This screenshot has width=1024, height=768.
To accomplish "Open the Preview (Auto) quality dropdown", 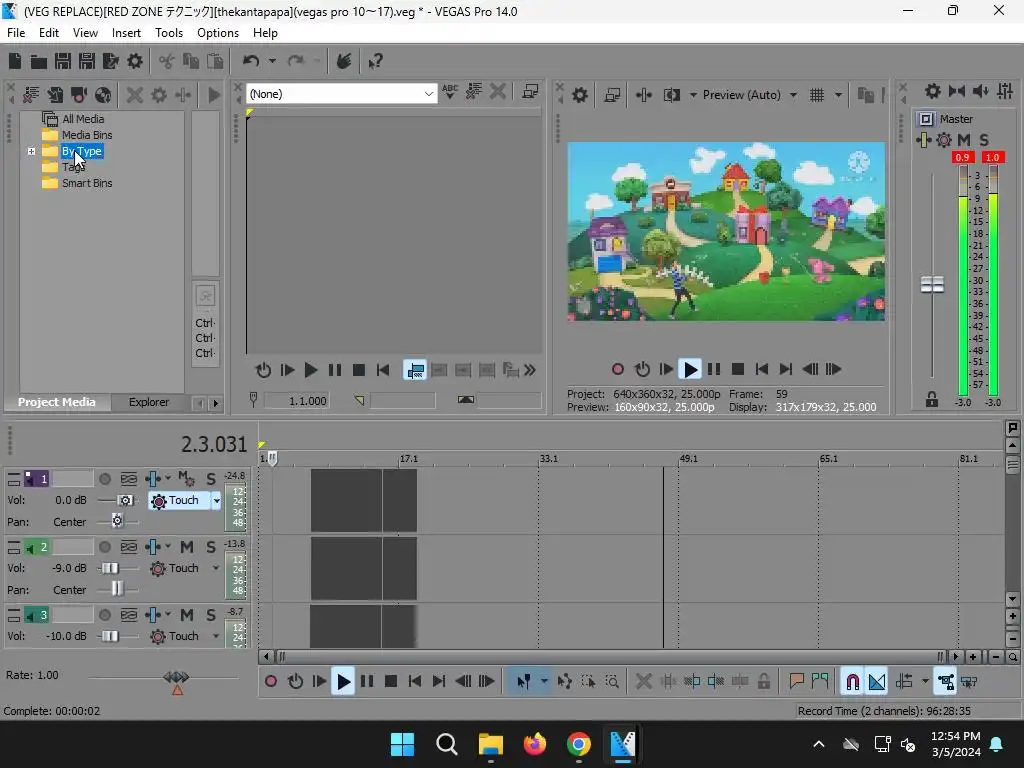I will [x=793, y=95].
